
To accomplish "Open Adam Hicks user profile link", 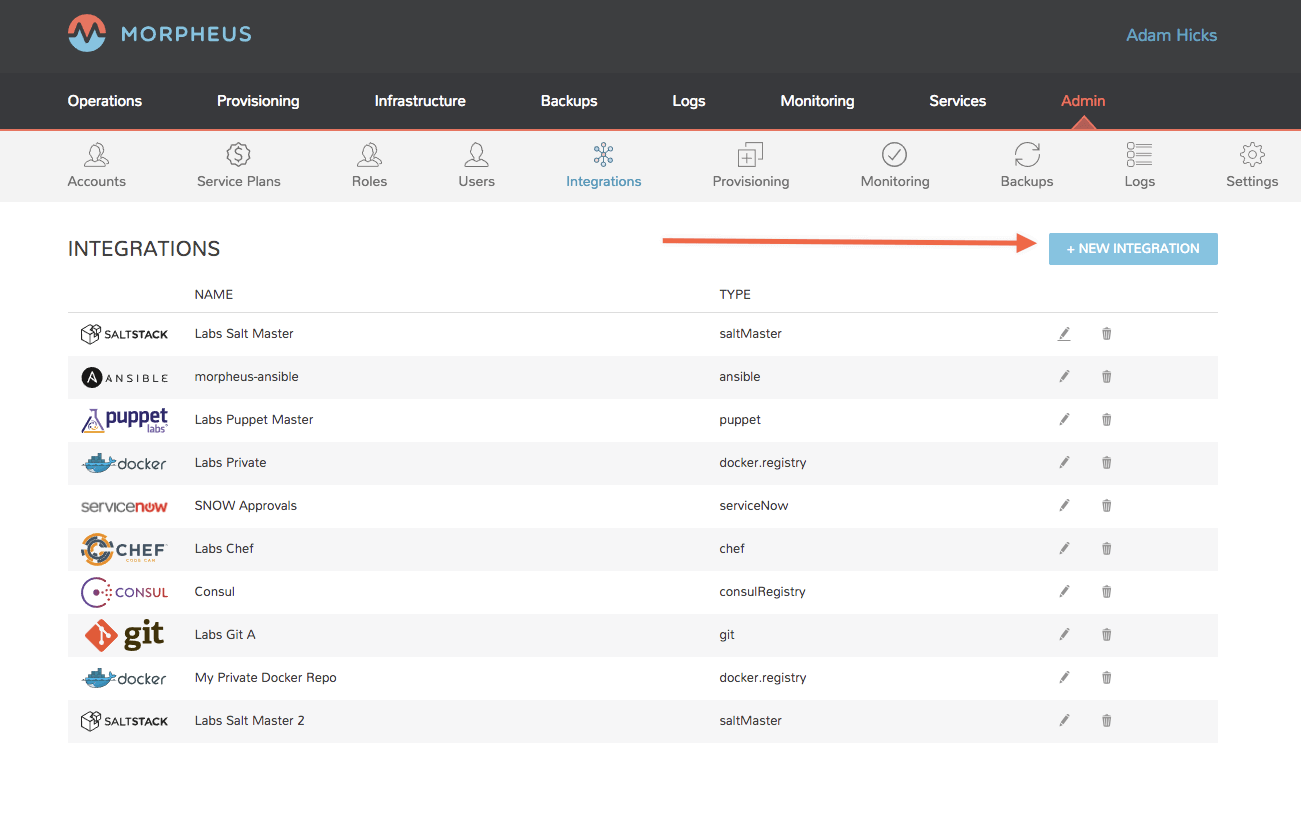I will click(x=1171, y=35).
